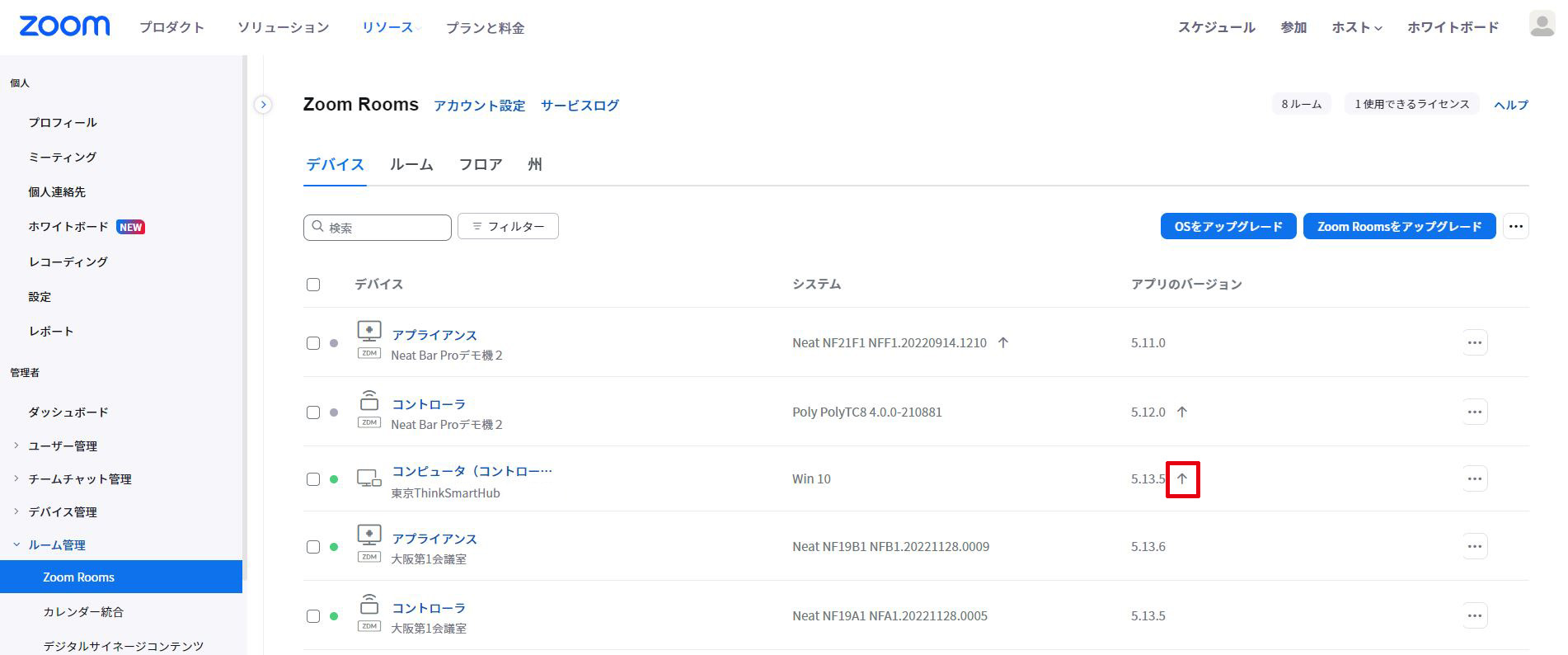Open the ヘルプ link

pos(1511,105)
